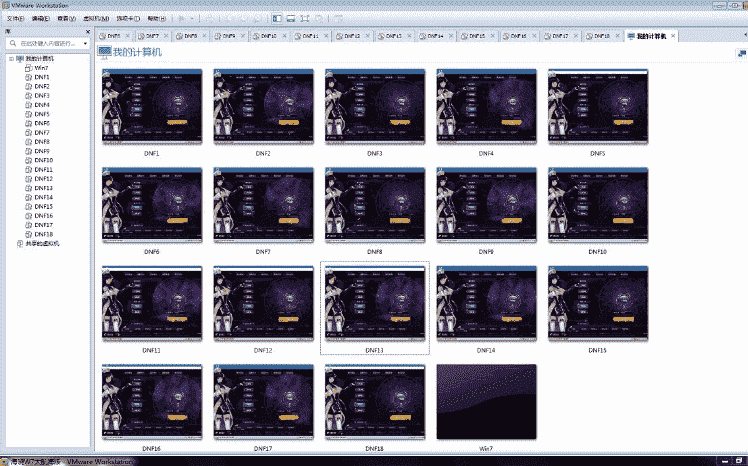Select the DNF9 virtual machine thumbnail
Viewport: 748px width, 466px height.
[x=487, y=205]
